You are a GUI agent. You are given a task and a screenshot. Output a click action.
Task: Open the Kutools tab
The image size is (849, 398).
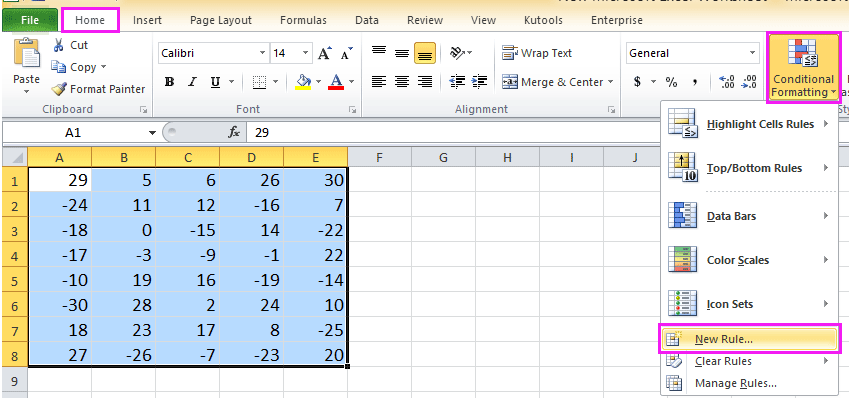click(543, 21)
